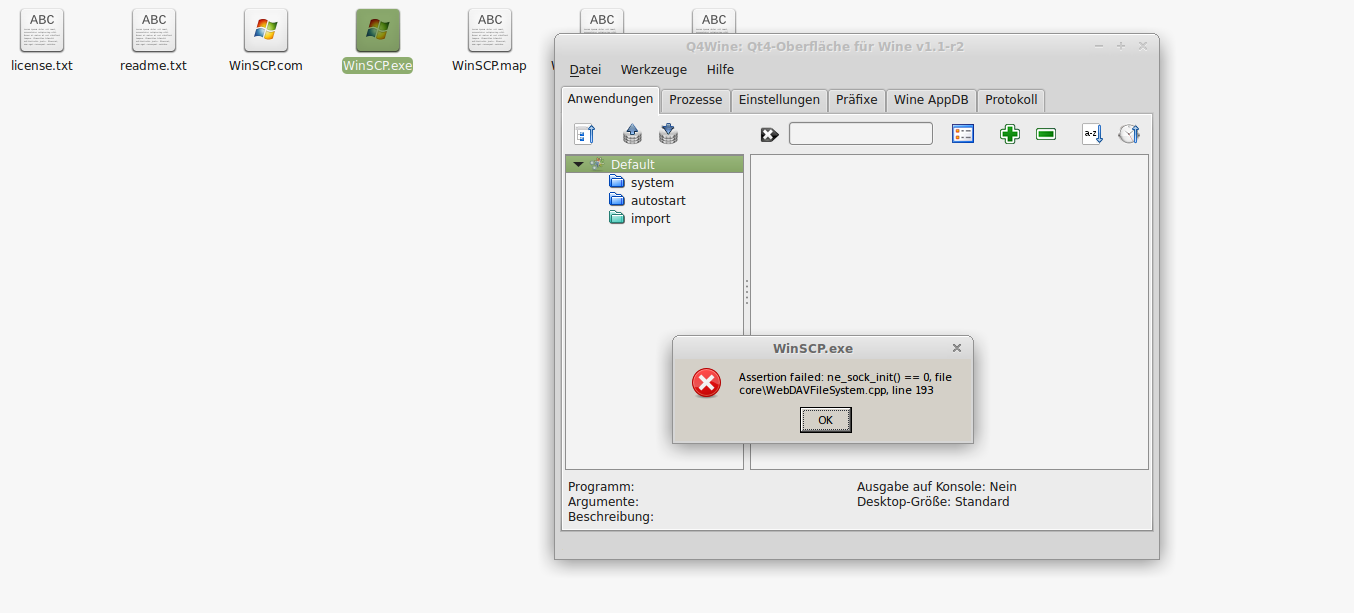Click the tree state icon in toolbar
This screenshot has height=613, width=1354.
pyautogui.click(x=585, y=134)
